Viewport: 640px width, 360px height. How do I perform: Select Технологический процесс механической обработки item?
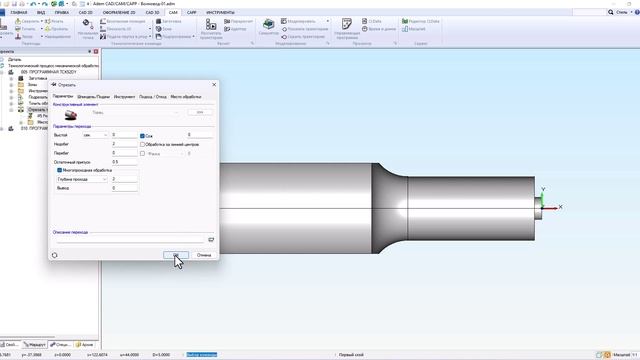(x=53, y=66)
